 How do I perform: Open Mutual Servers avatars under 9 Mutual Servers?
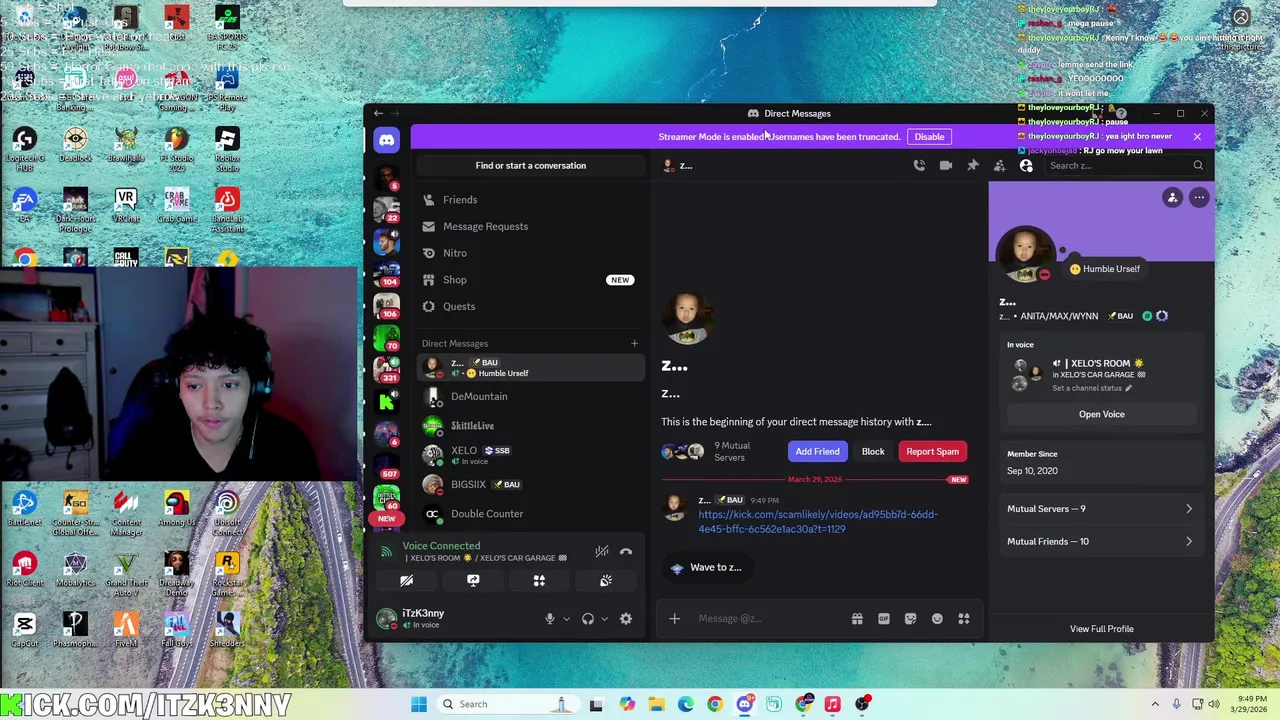(x=682, y=452)
